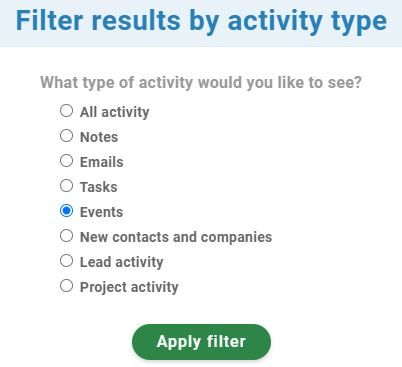Click 'New contacts and companies' label text

coord(176,237)
